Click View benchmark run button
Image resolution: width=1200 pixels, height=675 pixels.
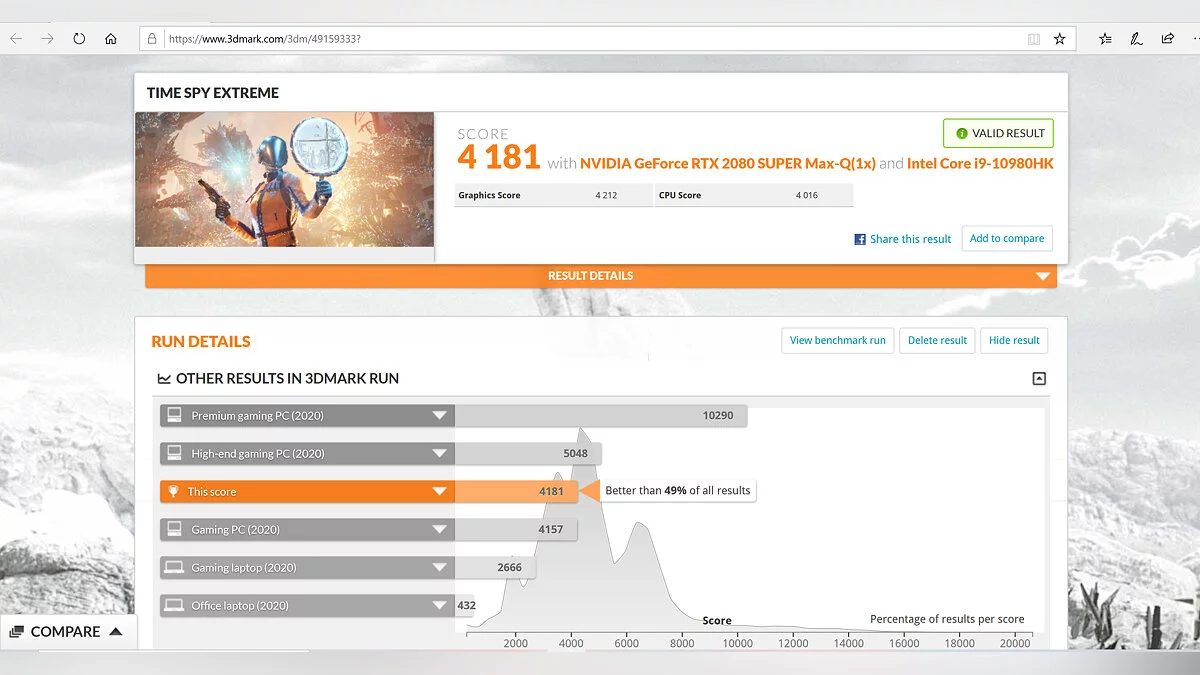pos(838,340)
